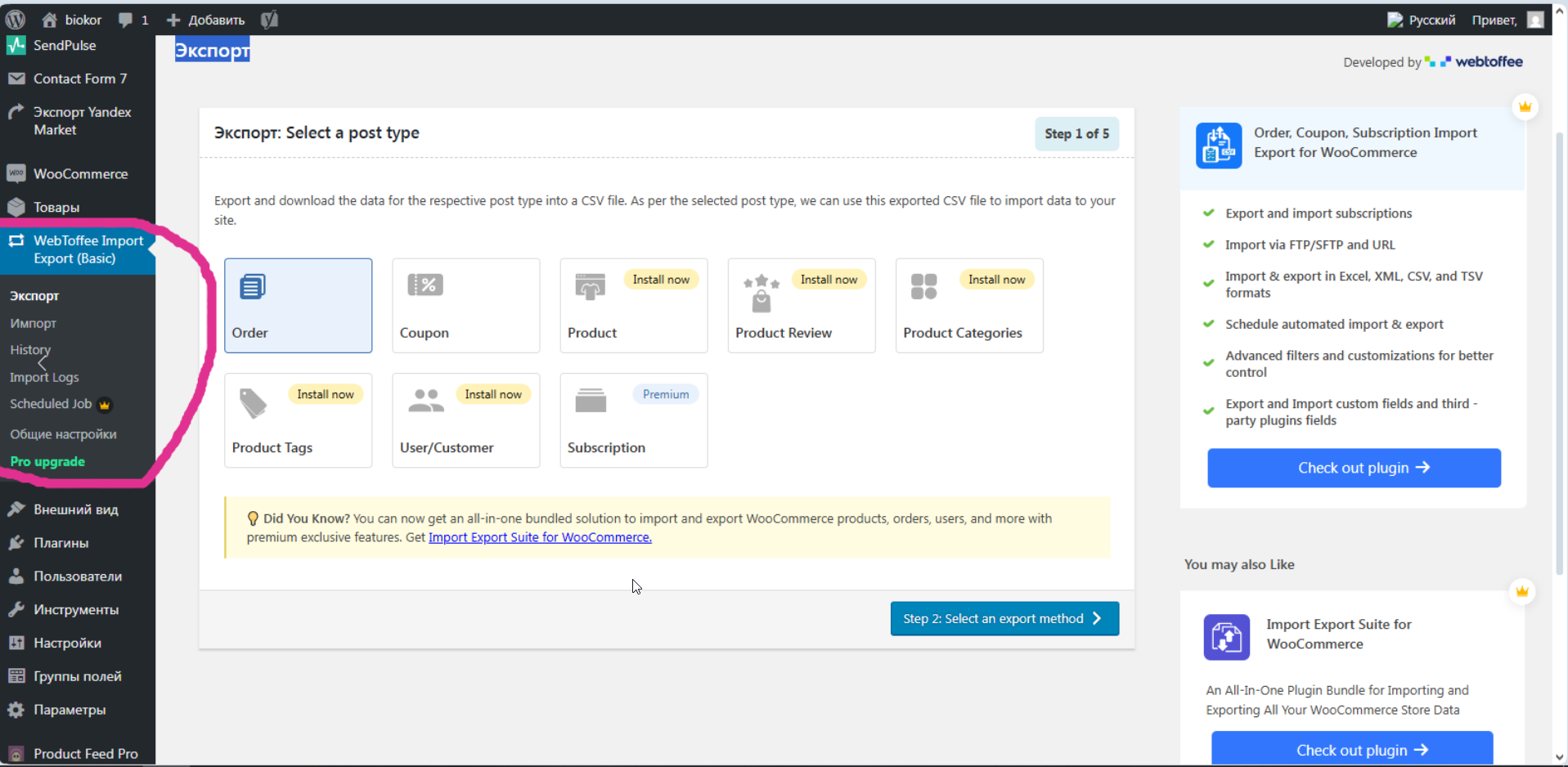
Task: Click the User/Customer people icon
Action: 426,401
